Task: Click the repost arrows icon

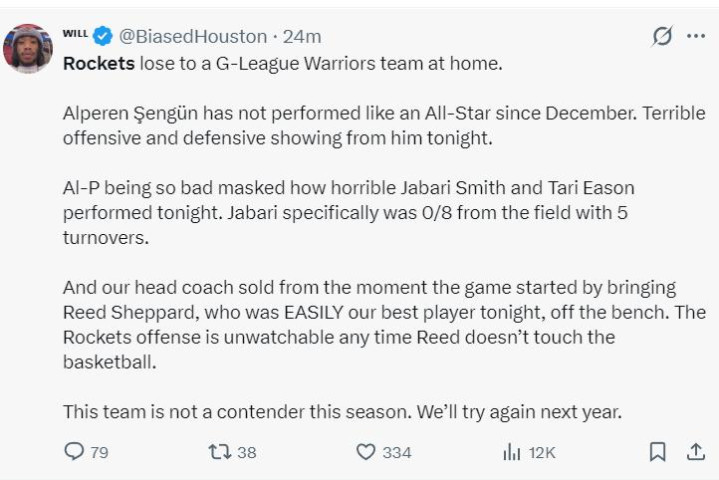Action: coord(218,452)
